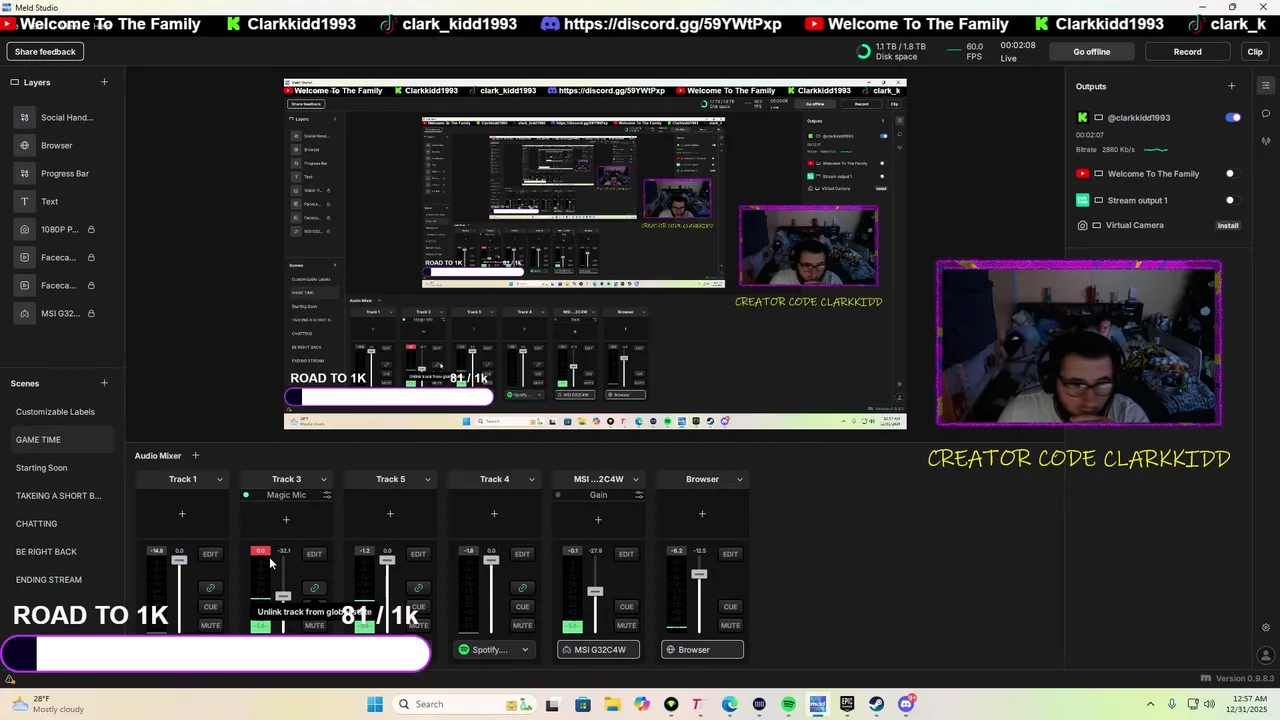Open Spotify from the taskbar
Viewport: 1280px width, 720px height.
[789, 704]
